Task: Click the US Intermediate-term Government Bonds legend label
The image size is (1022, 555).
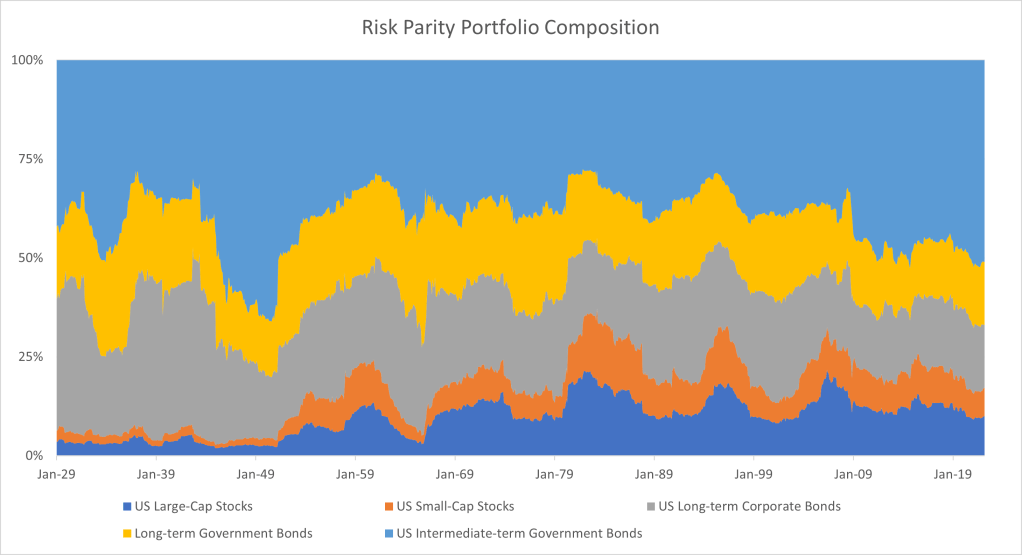Action: (516, 533)
